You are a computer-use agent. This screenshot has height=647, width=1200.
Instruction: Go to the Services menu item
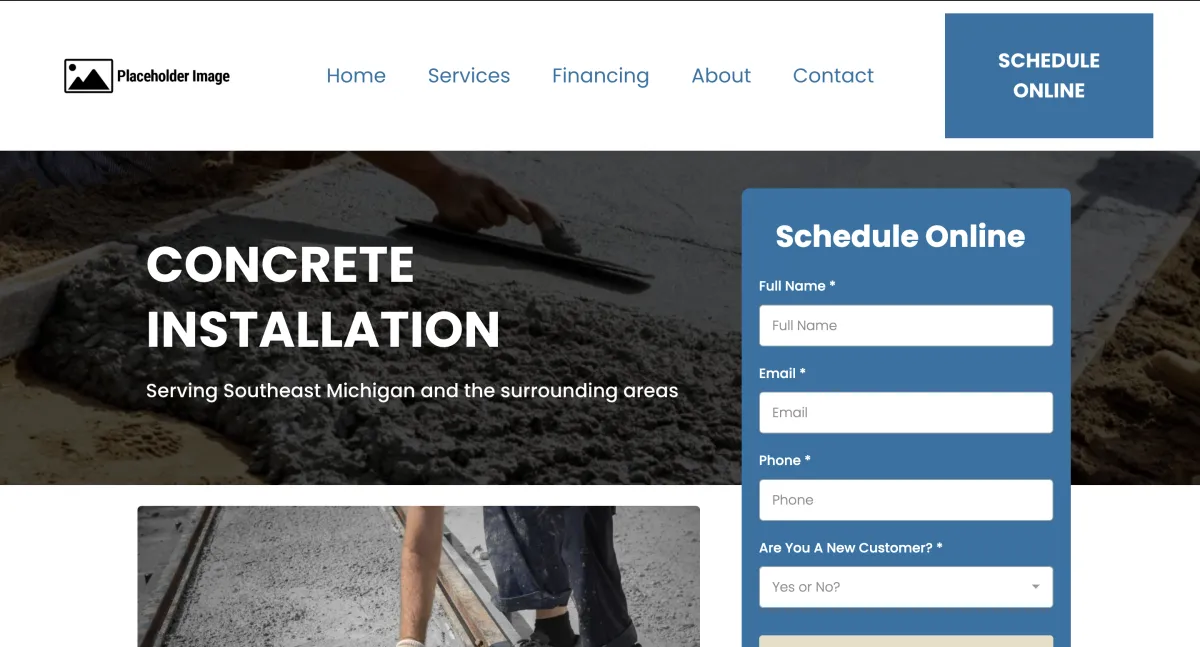pos(469,76)
